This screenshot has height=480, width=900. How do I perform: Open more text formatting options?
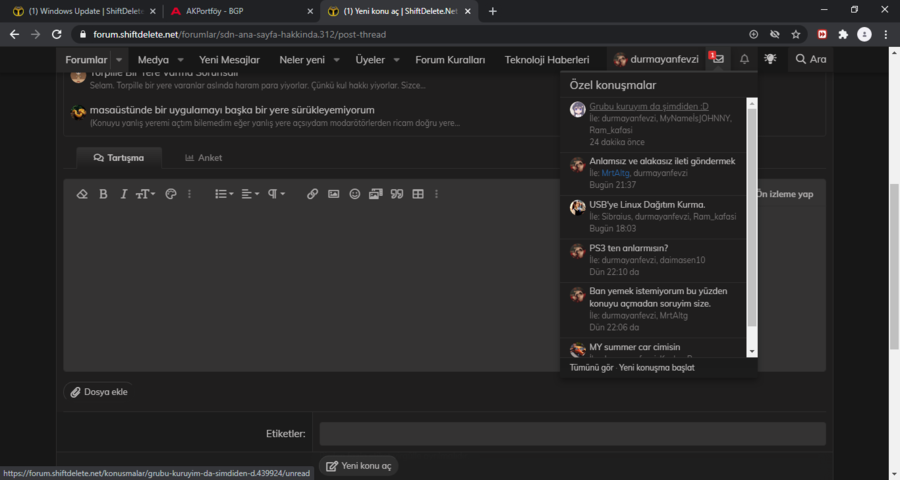[189, 194]
